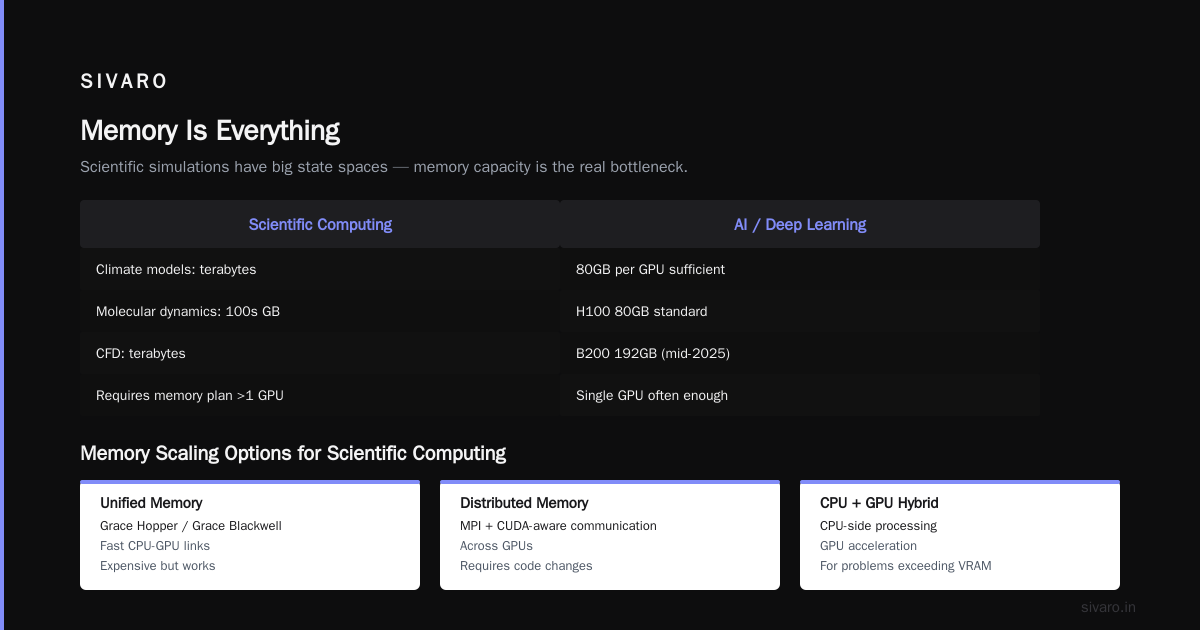
Task: Click 'For problems exceeding VRAM' line
Action: pyautogui.click(x=906, y=566)
